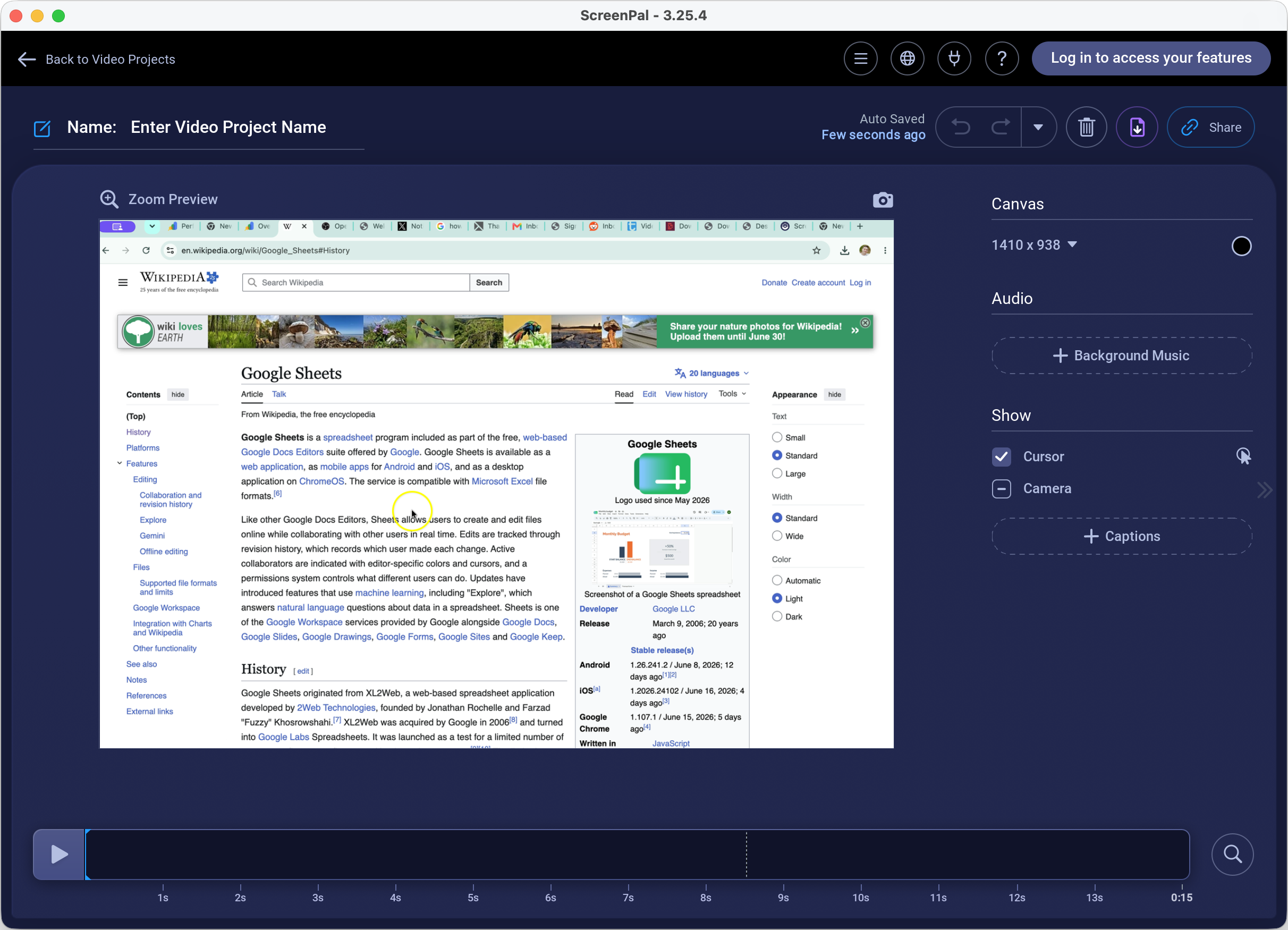Add Background Music
Viewport: 1288px width, 930px height.
[1122, 356]
